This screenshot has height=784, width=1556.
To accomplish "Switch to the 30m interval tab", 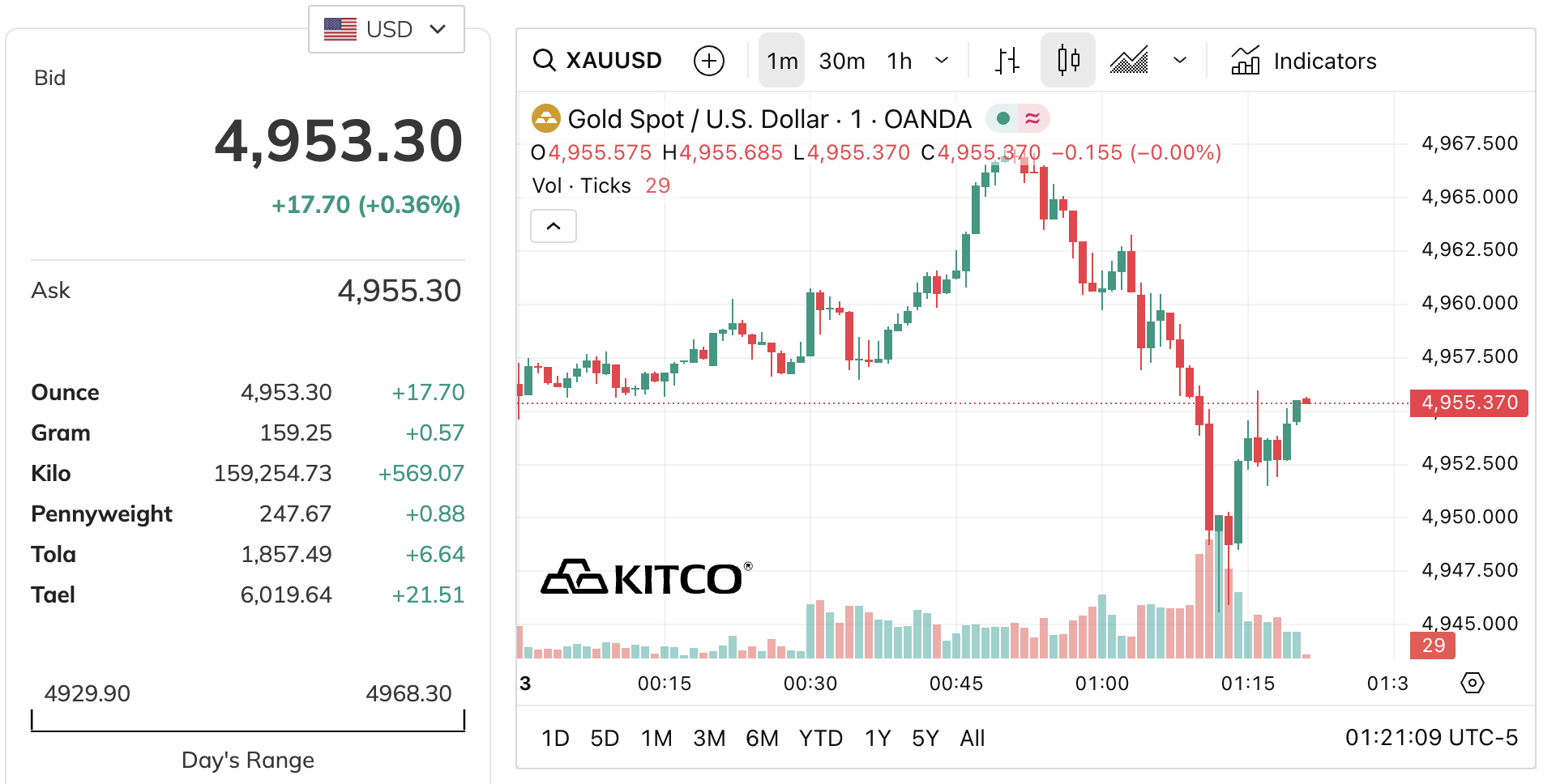I will [x=842, y=60].
